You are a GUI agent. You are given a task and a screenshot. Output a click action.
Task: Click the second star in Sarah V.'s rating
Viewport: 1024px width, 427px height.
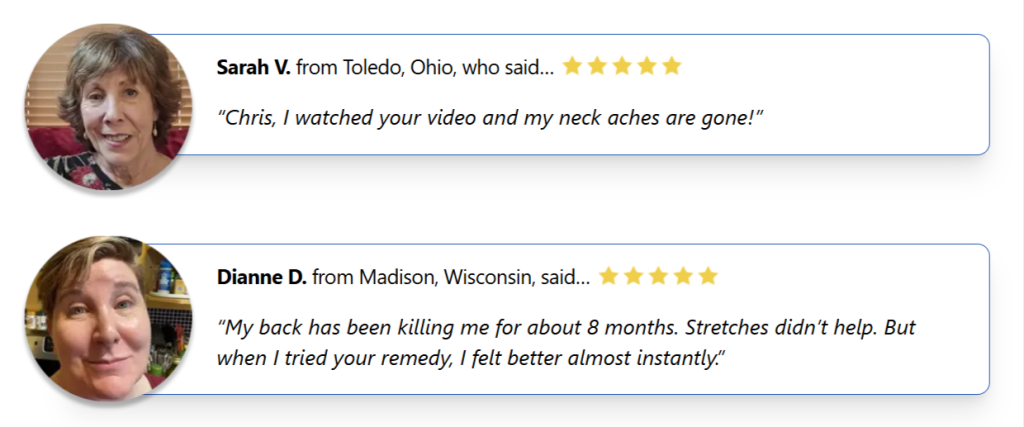597,67
